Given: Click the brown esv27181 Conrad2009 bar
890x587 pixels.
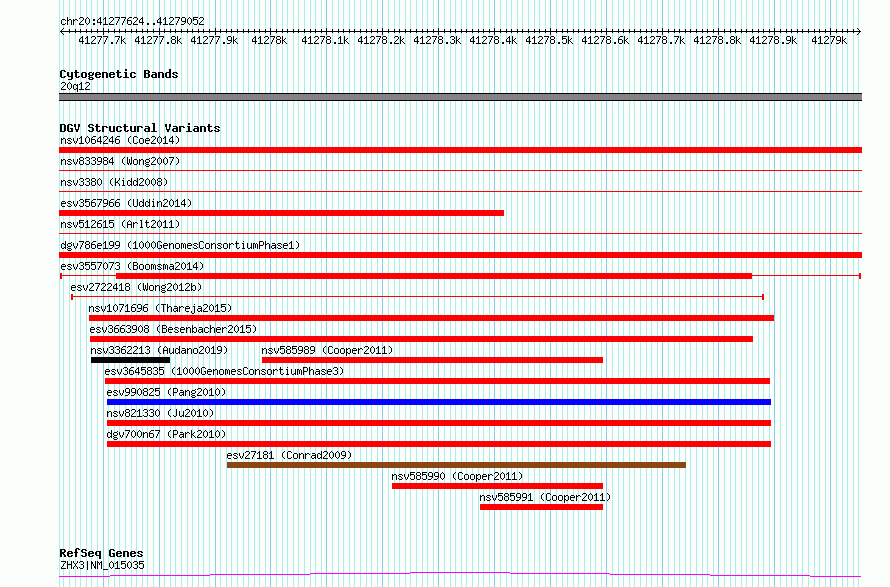Looking at the screenshot, I should [456, 465].
